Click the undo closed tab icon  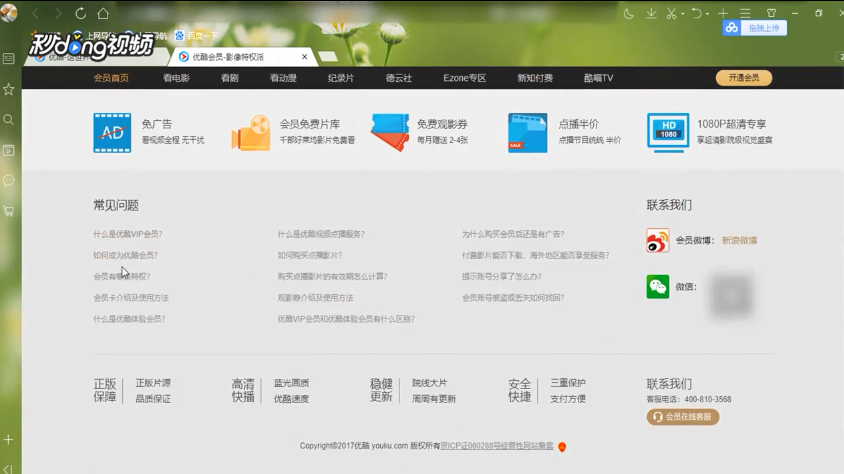point(697,13)
